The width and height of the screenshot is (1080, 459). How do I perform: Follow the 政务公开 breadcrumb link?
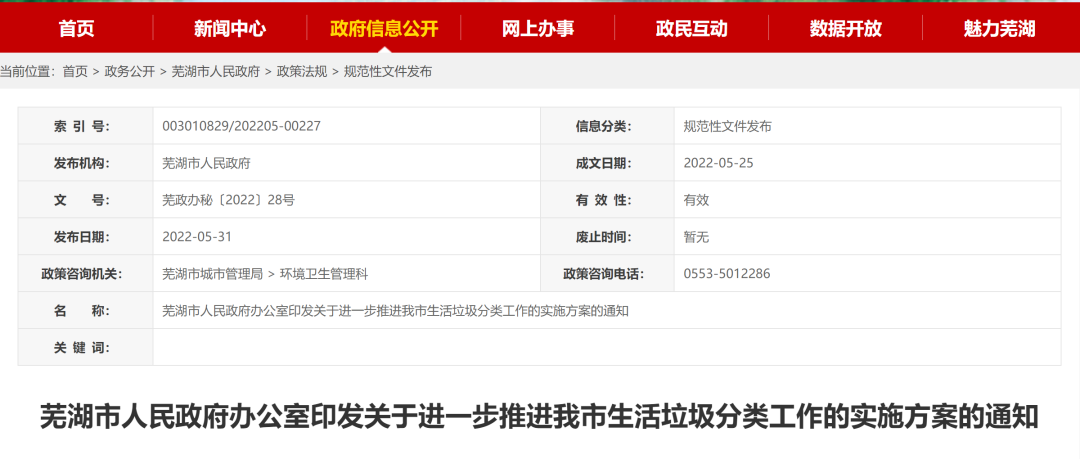[x=130, y=71]
